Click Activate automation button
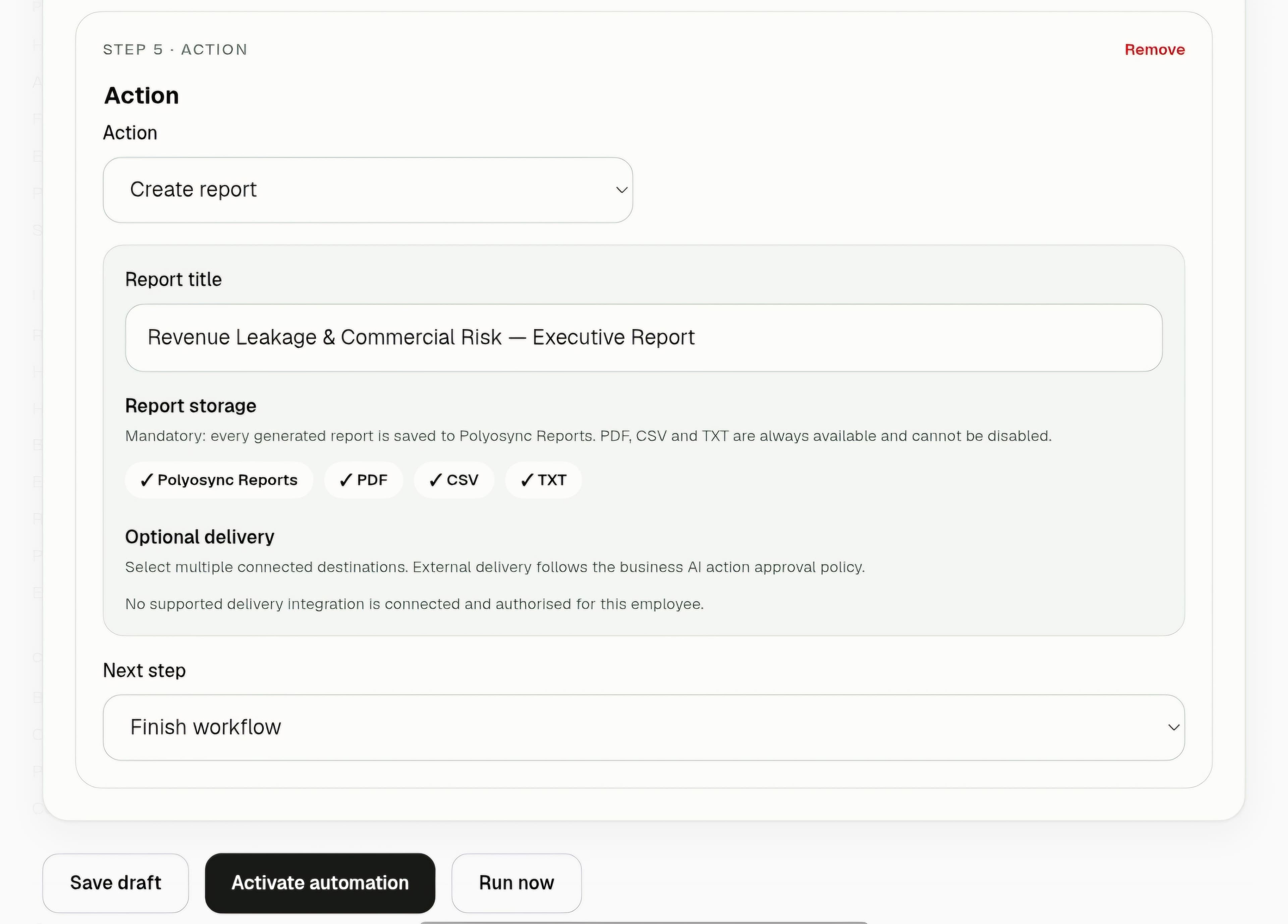This screenshot has height=924, width=1288. 320,883
